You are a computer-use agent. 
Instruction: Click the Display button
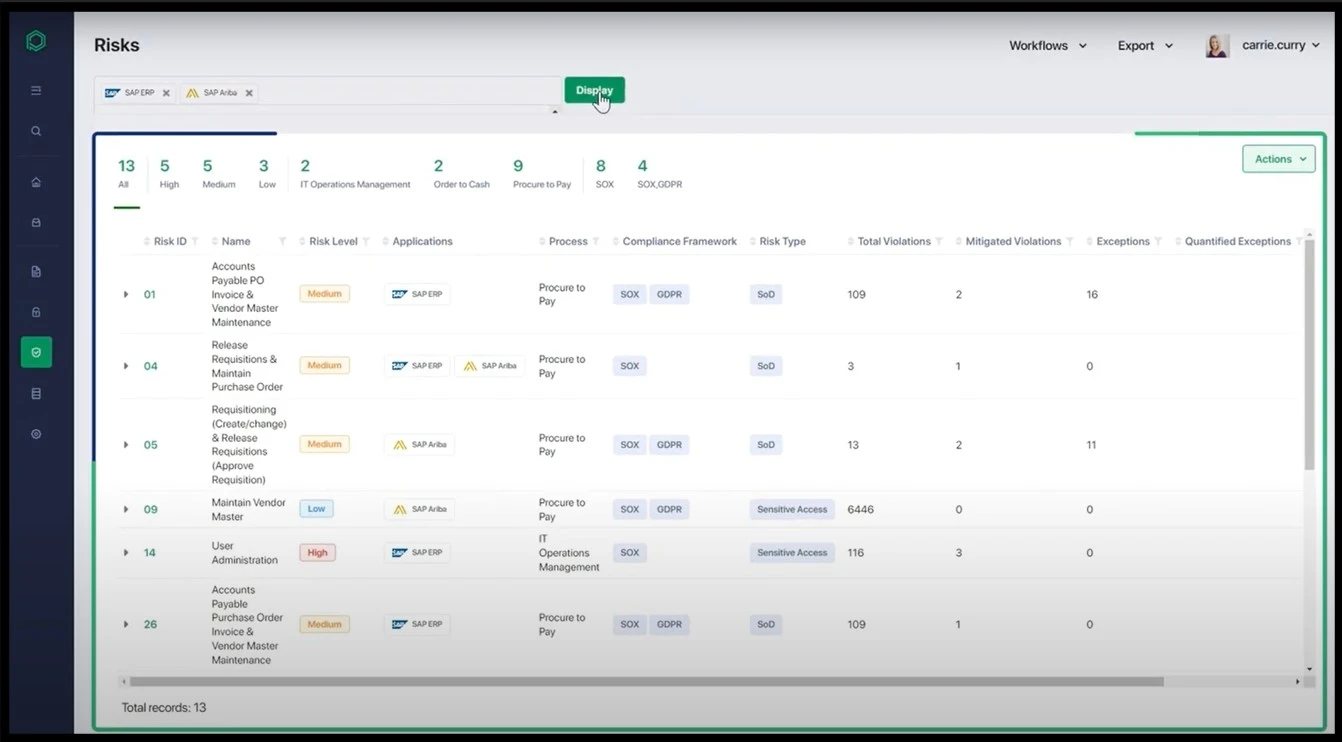[594, 89]
